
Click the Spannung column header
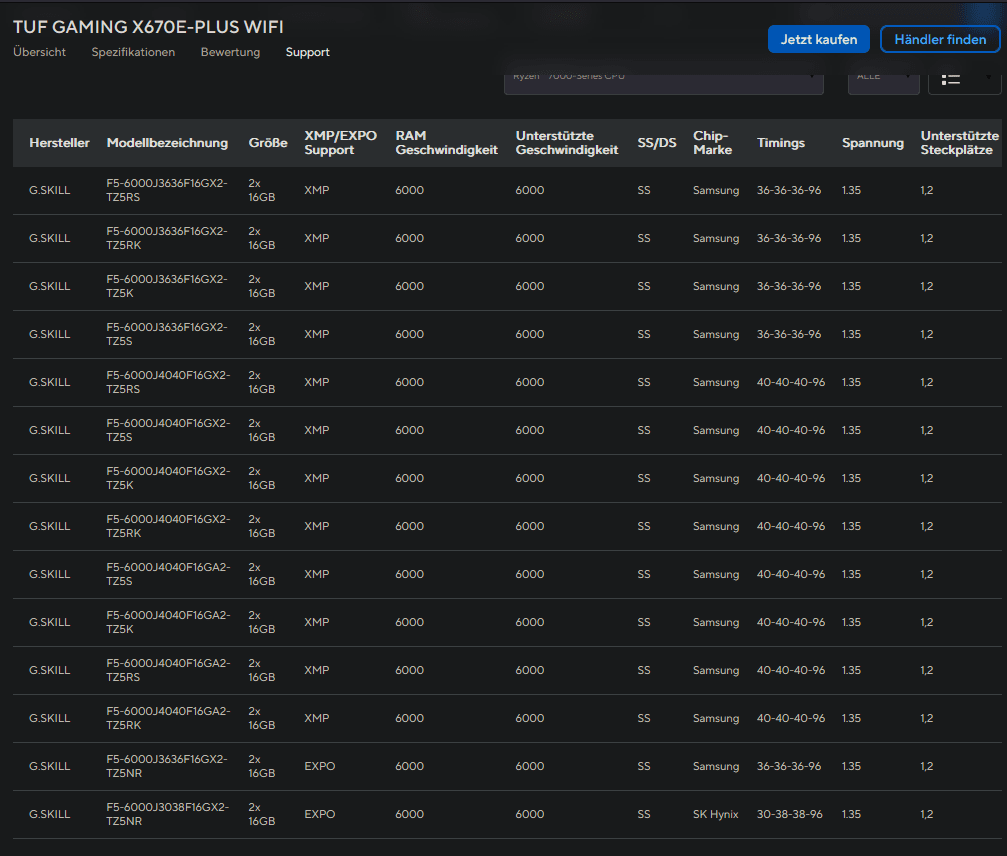[x=873, y=143]
